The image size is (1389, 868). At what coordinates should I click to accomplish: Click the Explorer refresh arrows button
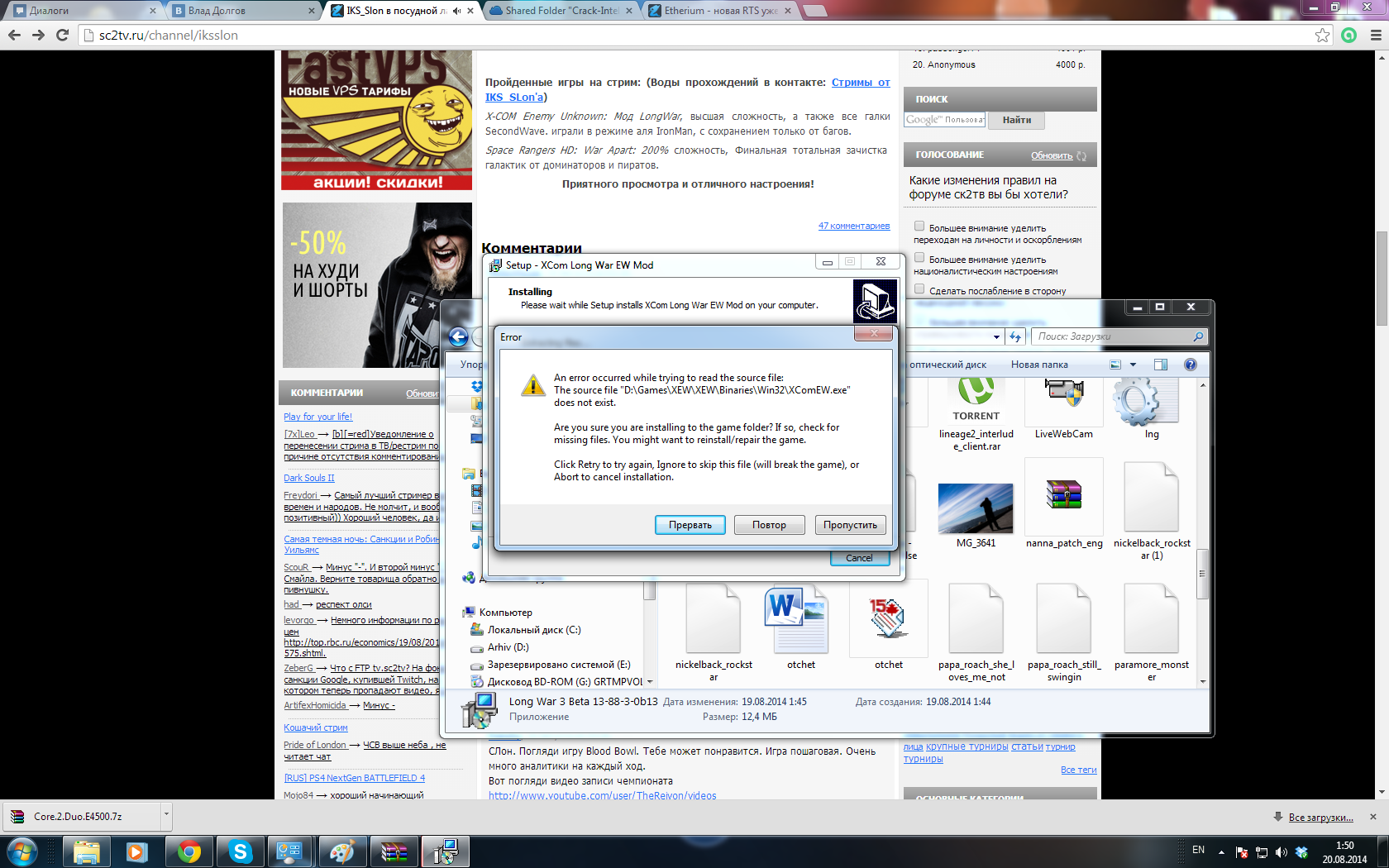pos(1016,336)
